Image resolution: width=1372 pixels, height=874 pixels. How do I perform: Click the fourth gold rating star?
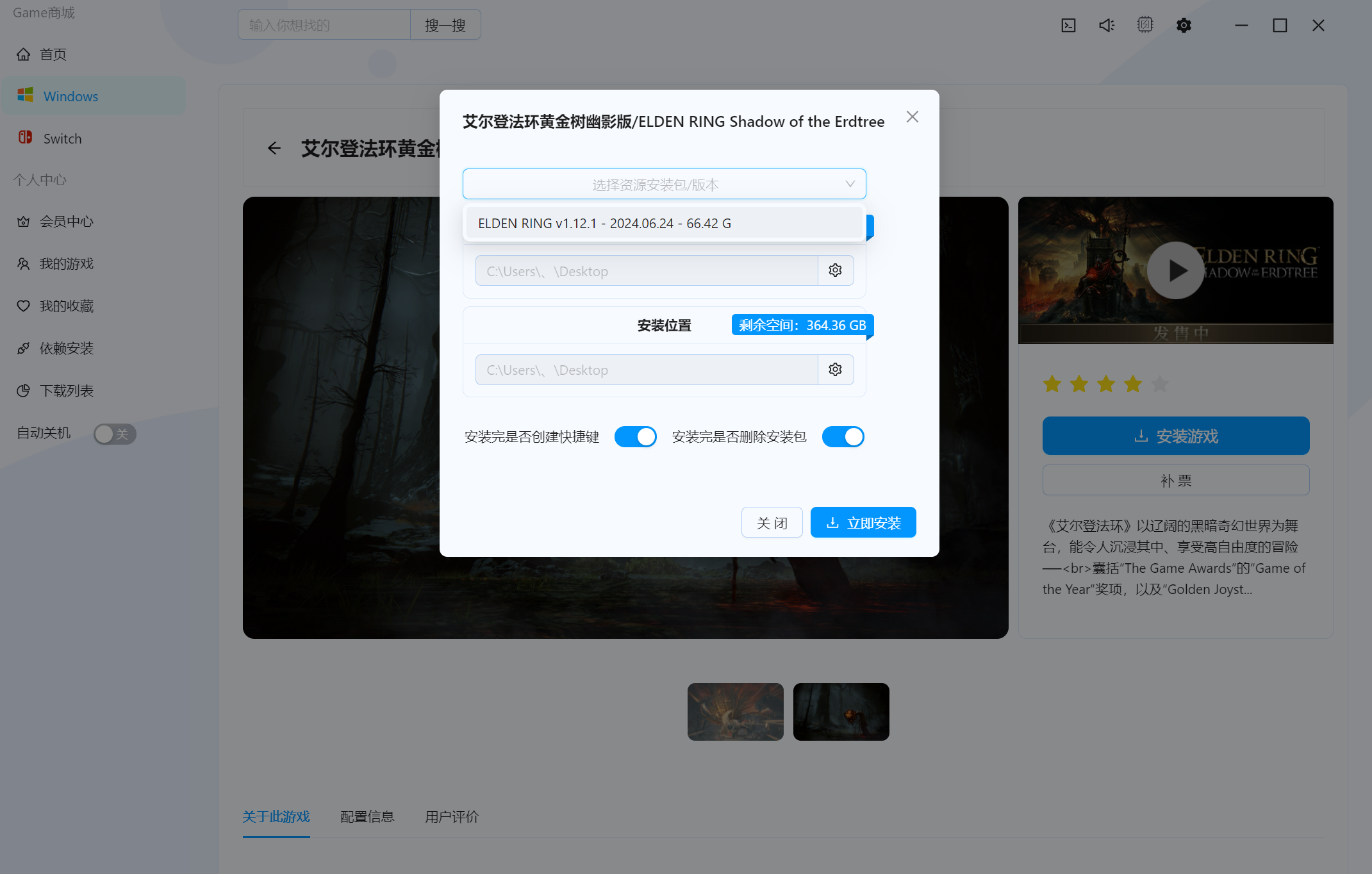1133,384
